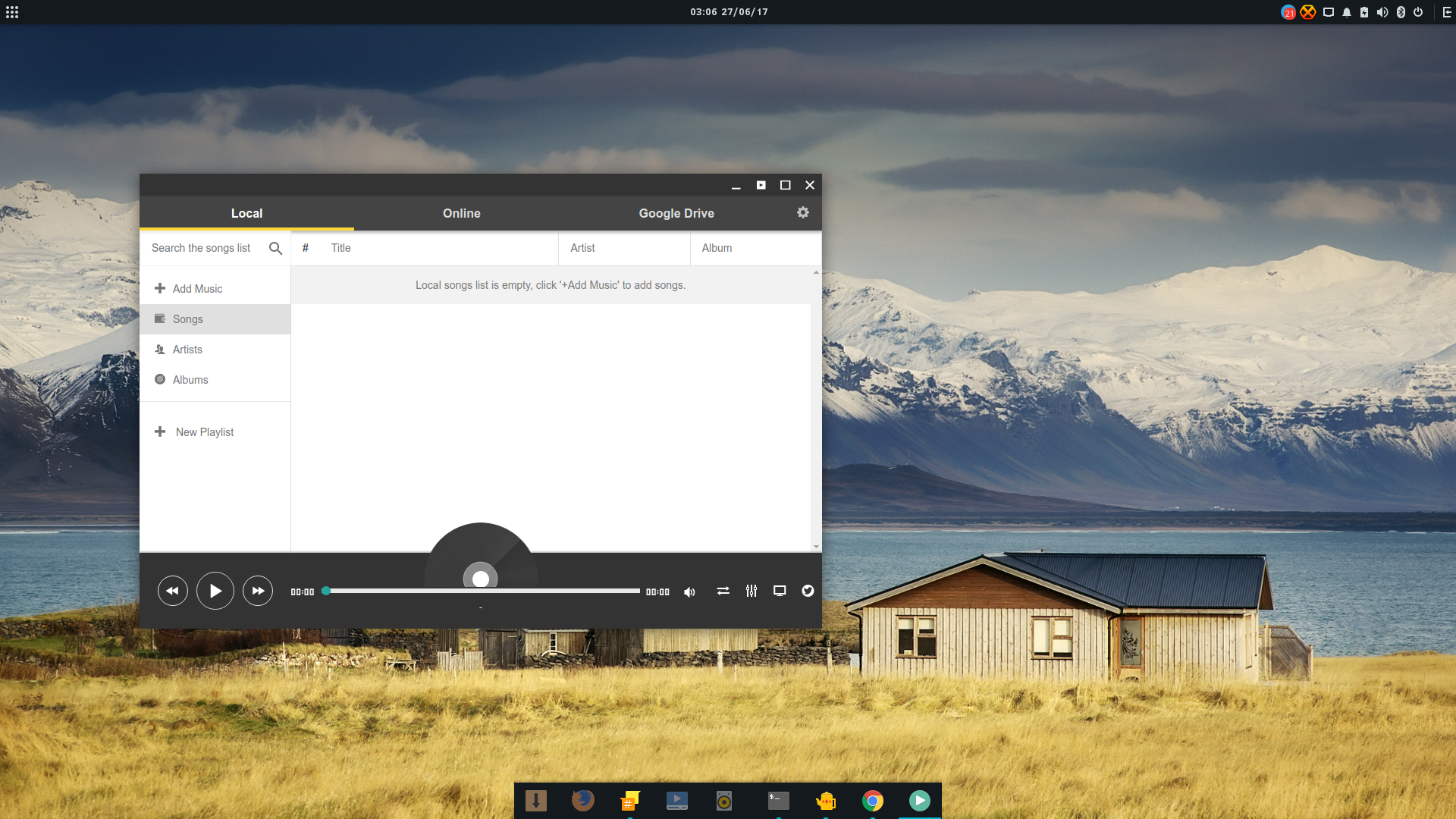Open the notifications bell icon

point(1347,12)
